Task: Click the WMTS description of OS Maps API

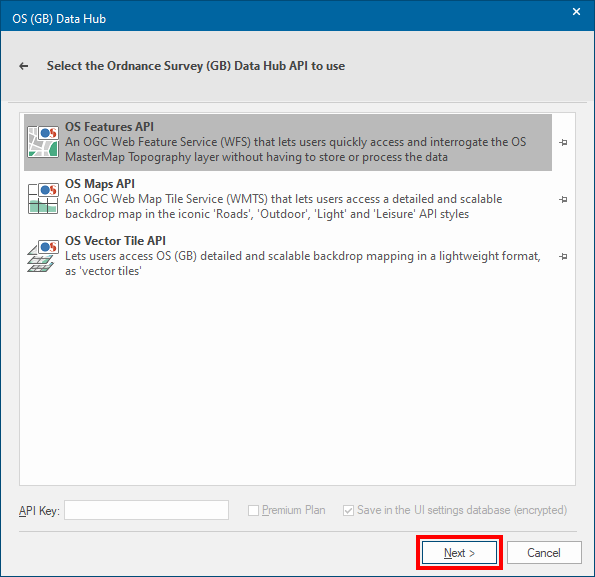Action: [x=283, y=206]
